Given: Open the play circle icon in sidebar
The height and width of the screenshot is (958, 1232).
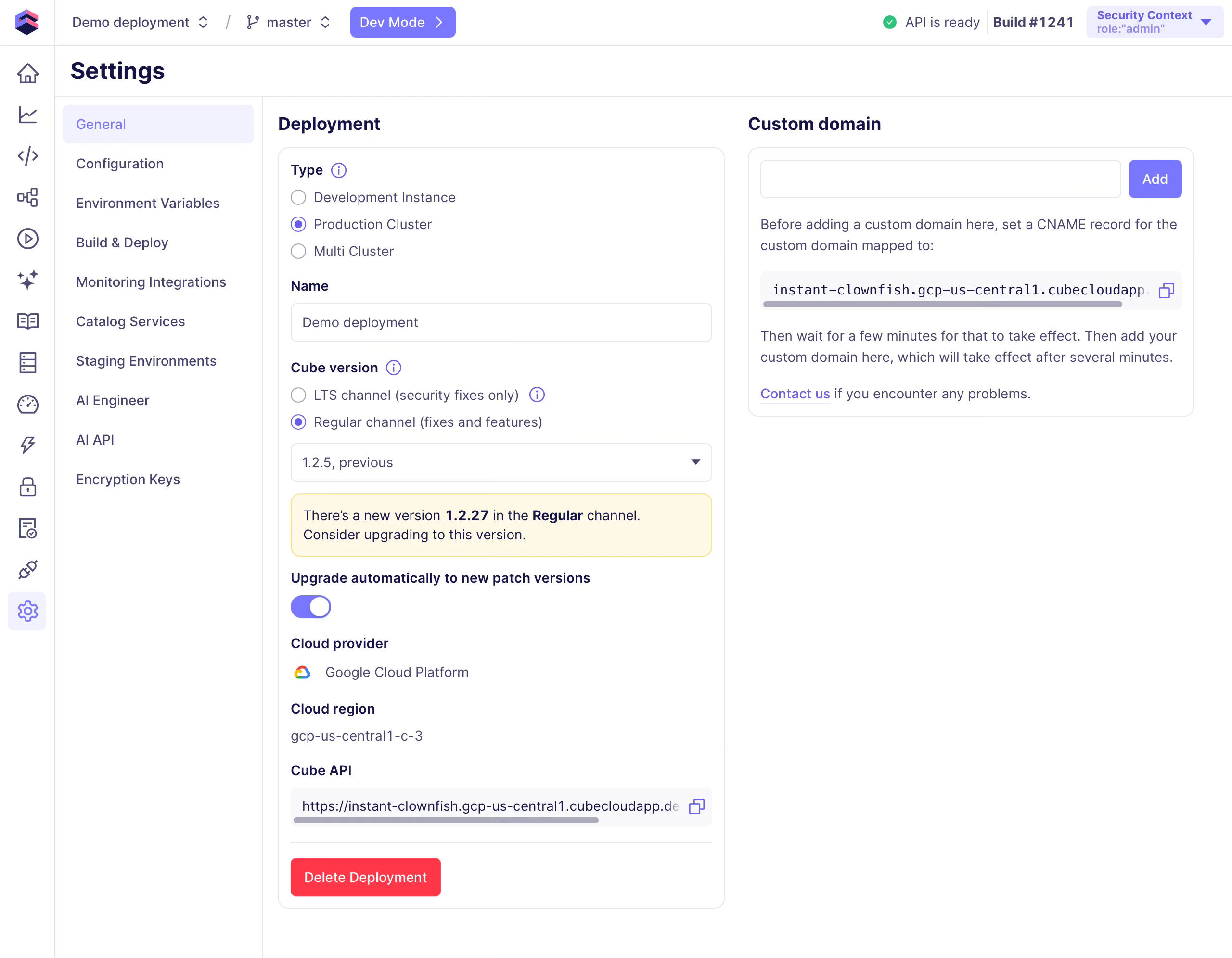Looking at the screenshot, I should click(27, 239).
